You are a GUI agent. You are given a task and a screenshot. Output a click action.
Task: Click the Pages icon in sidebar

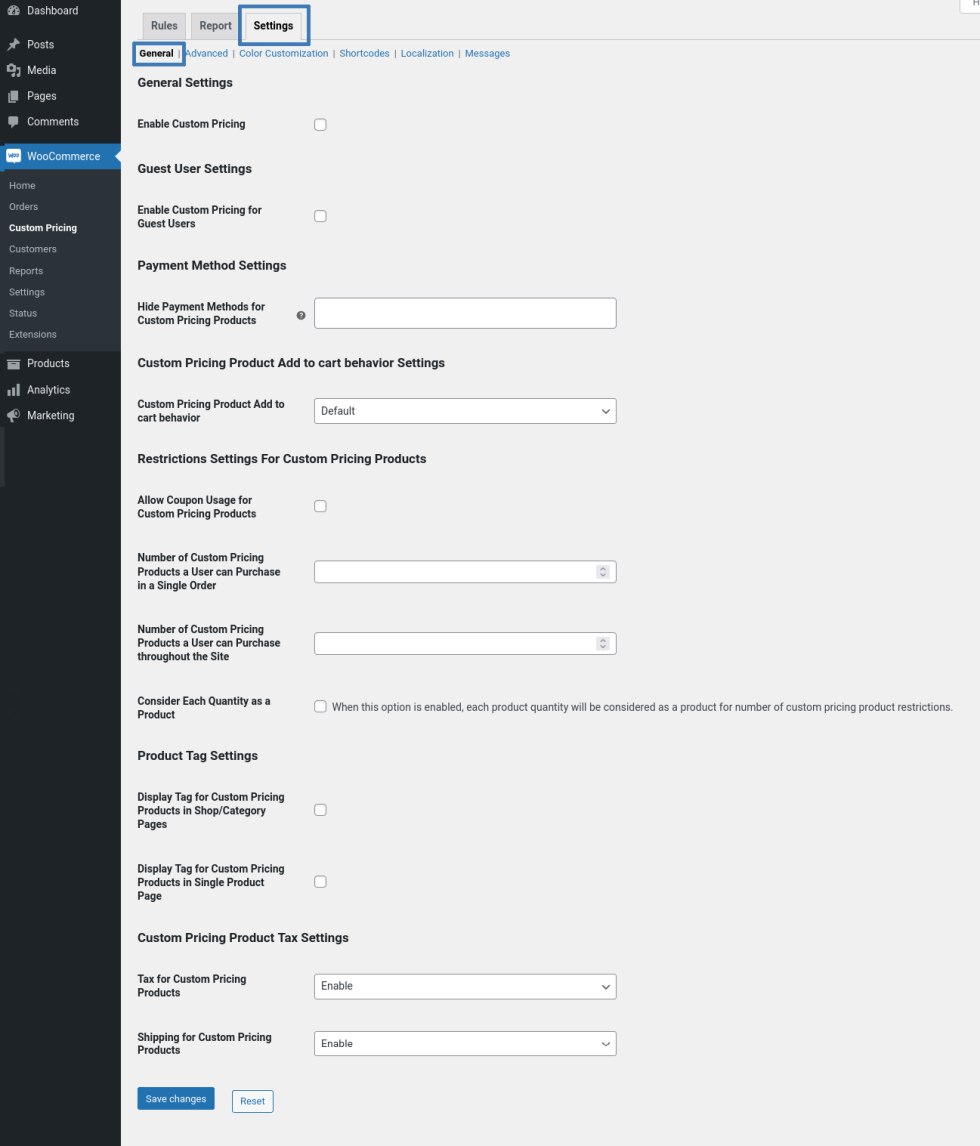13,96
